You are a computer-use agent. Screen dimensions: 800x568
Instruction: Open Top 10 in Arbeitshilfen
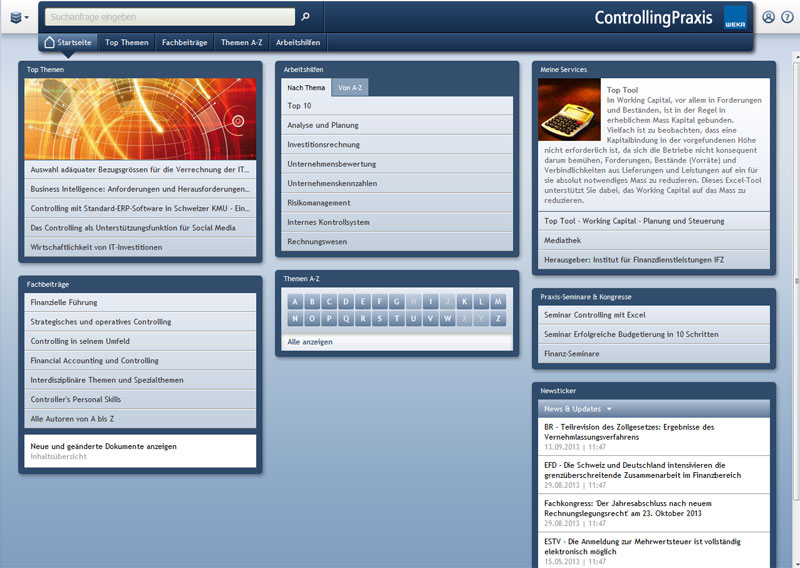[397, 106]
